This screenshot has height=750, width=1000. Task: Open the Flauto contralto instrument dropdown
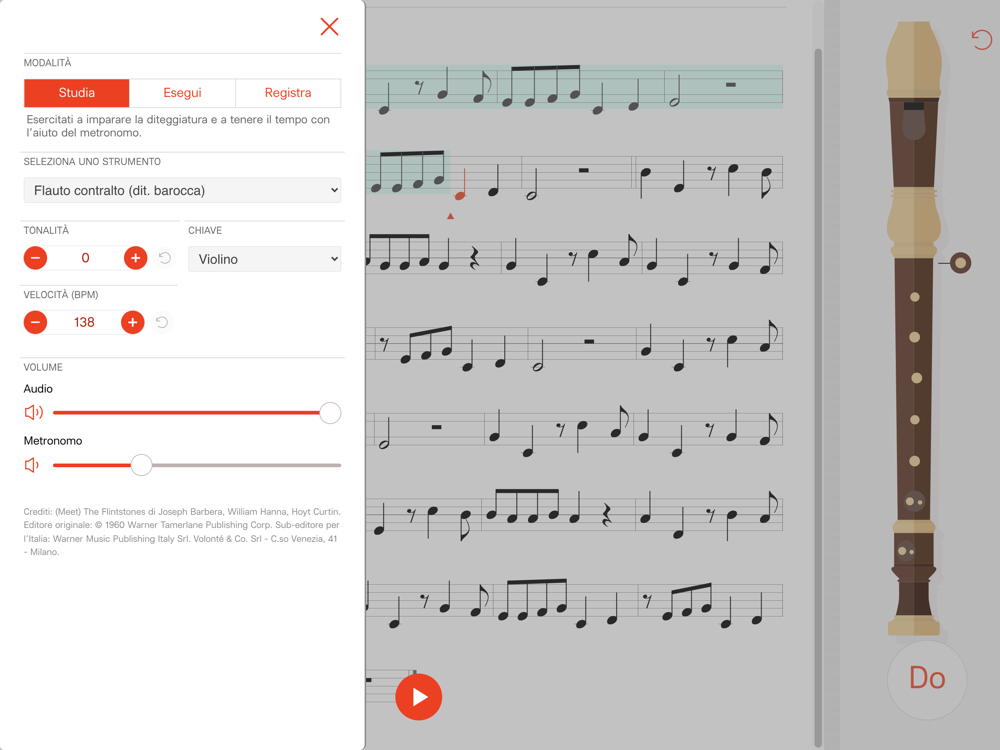pyautogui.click(x=182, y=190)
